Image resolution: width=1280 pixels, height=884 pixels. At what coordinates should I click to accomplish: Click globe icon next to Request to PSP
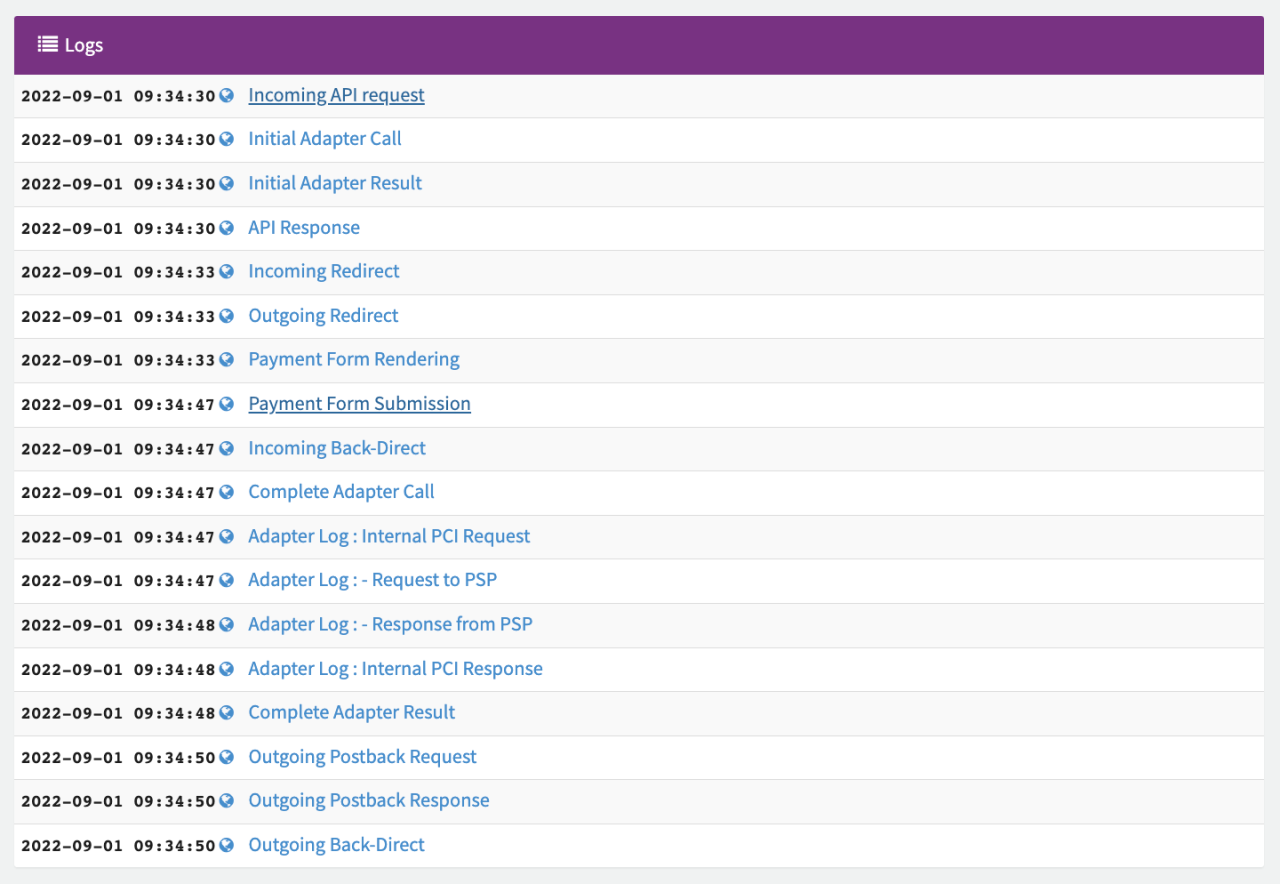227,580
